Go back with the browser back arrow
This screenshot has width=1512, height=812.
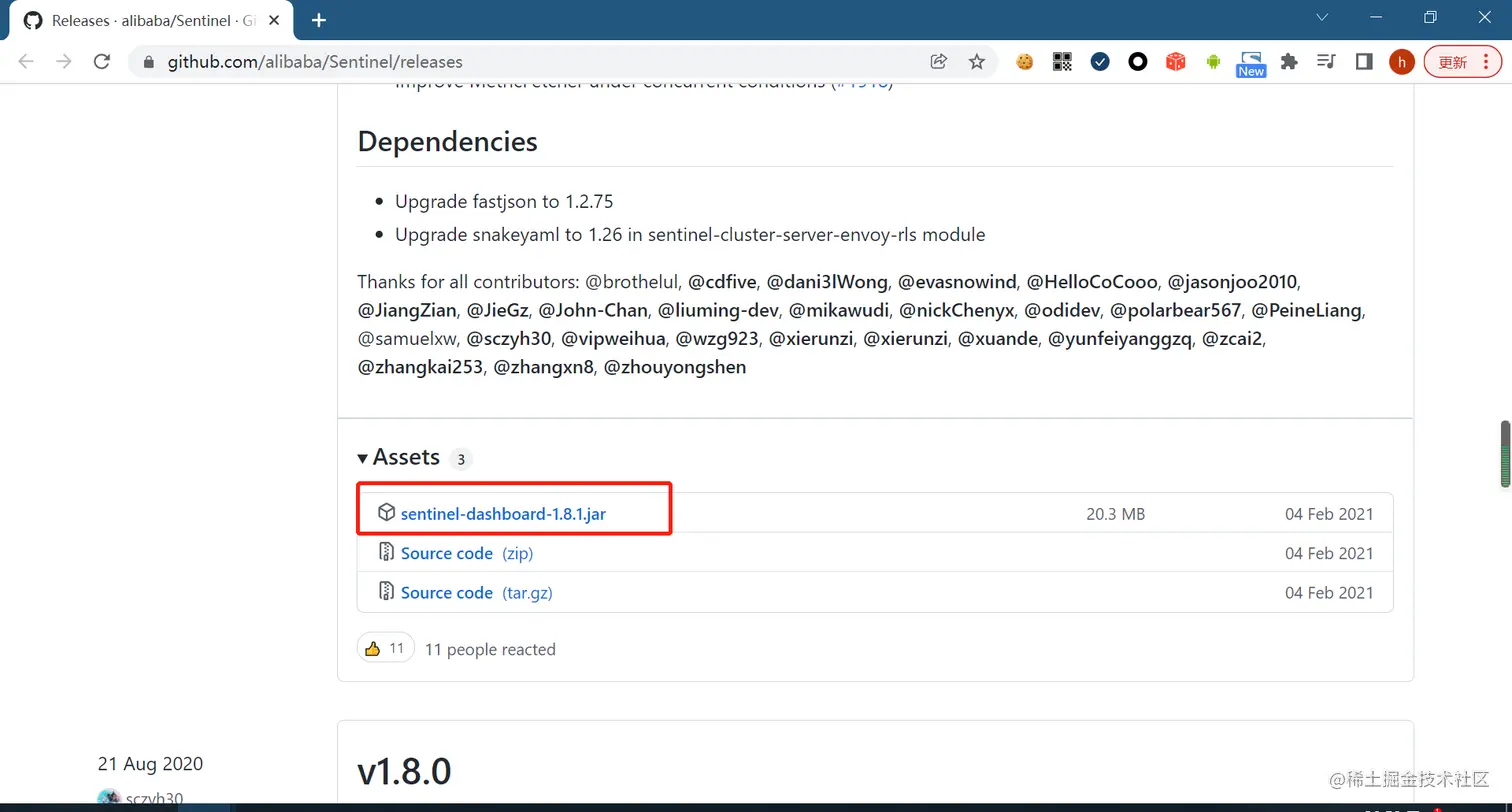click(26, 62)
